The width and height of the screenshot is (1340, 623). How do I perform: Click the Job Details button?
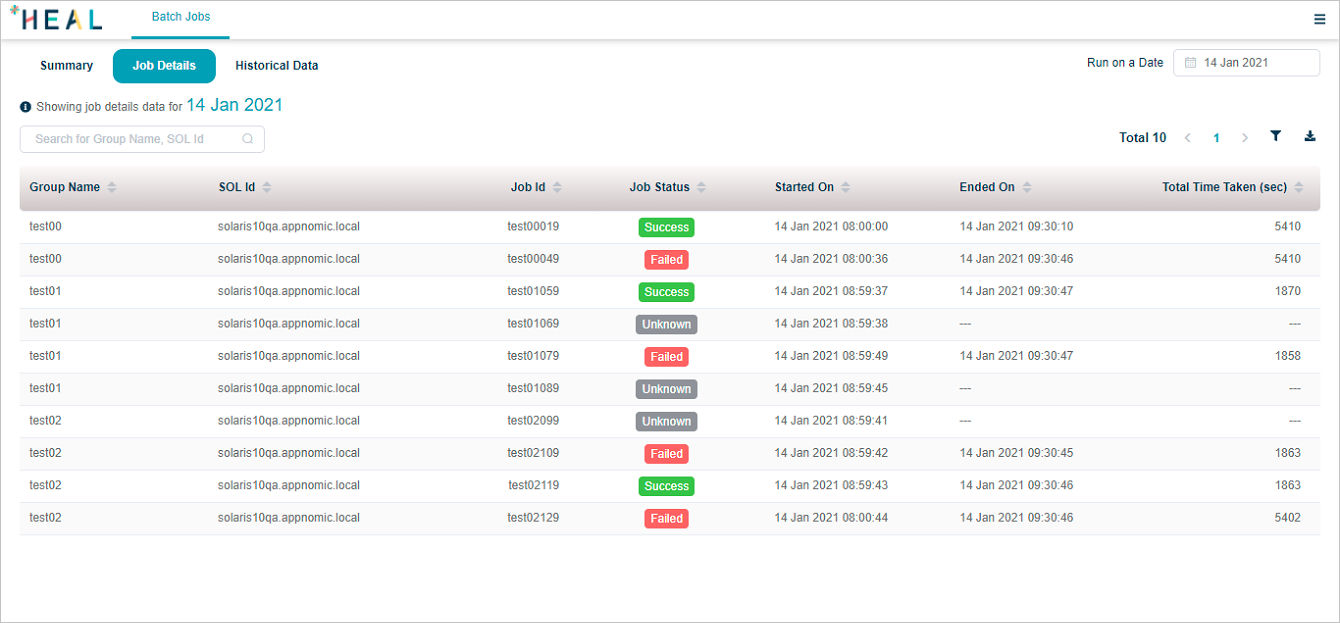click(x=164, y=66)
